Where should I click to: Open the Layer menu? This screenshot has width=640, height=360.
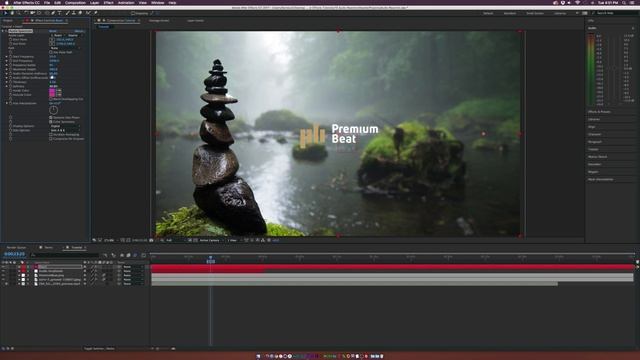[94, 2]
